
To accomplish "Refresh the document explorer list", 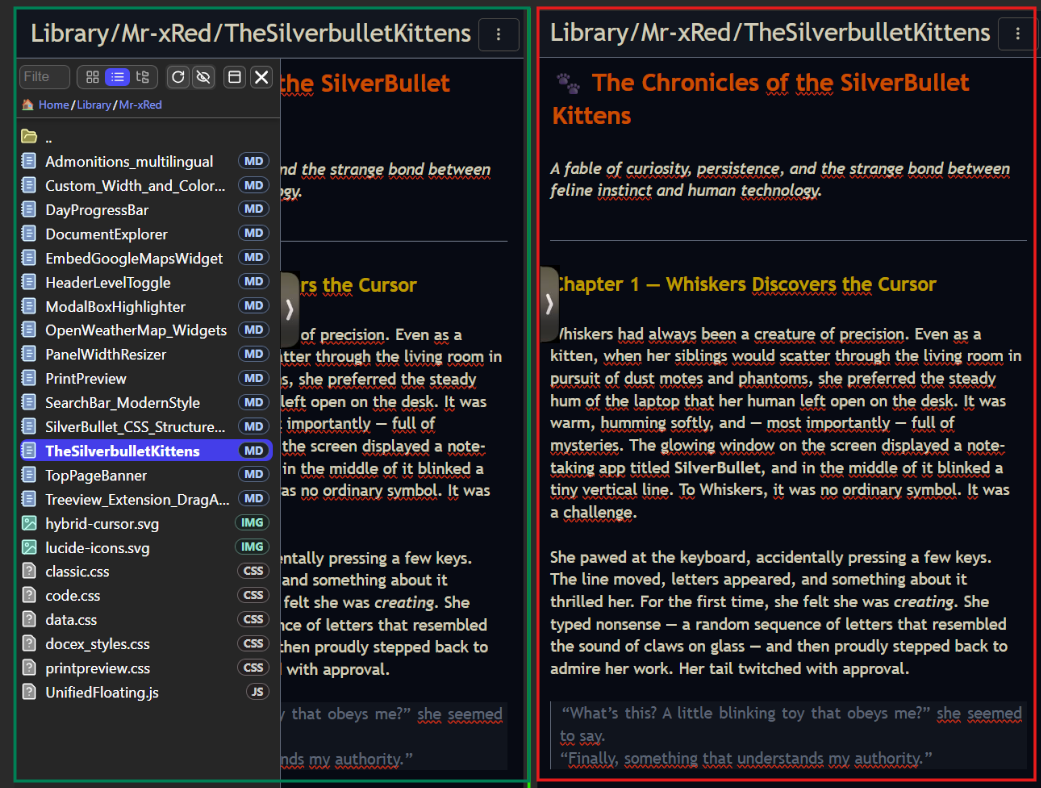I will 178,77.
